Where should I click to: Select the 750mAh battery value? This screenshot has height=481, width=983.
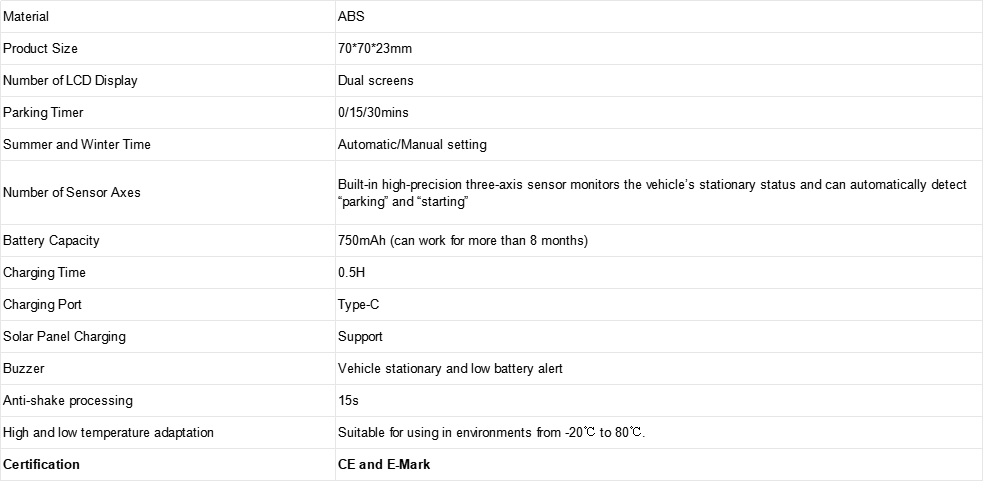(x=463, y=241)
